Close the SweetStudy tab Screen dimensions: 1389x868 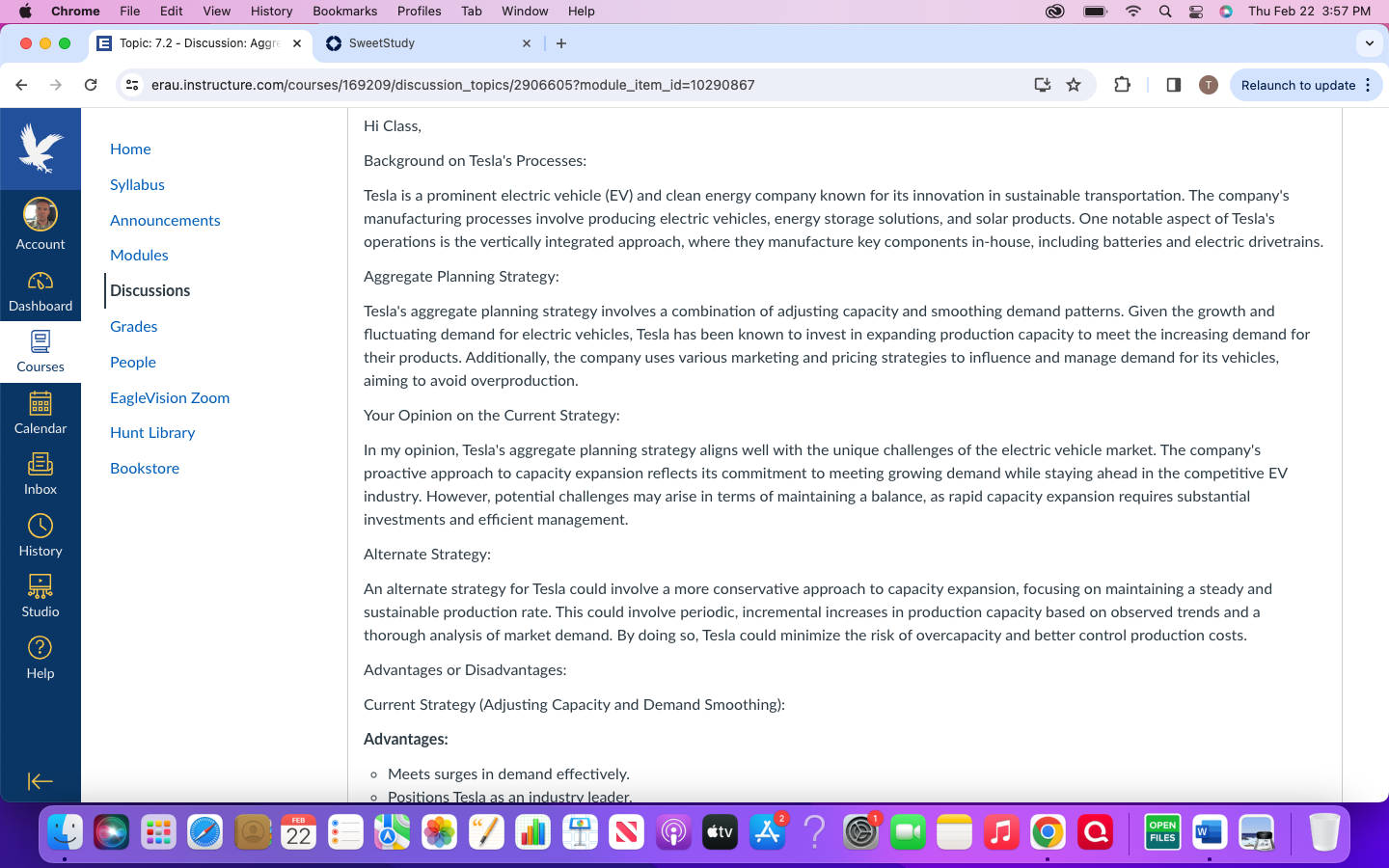point(527,43)
